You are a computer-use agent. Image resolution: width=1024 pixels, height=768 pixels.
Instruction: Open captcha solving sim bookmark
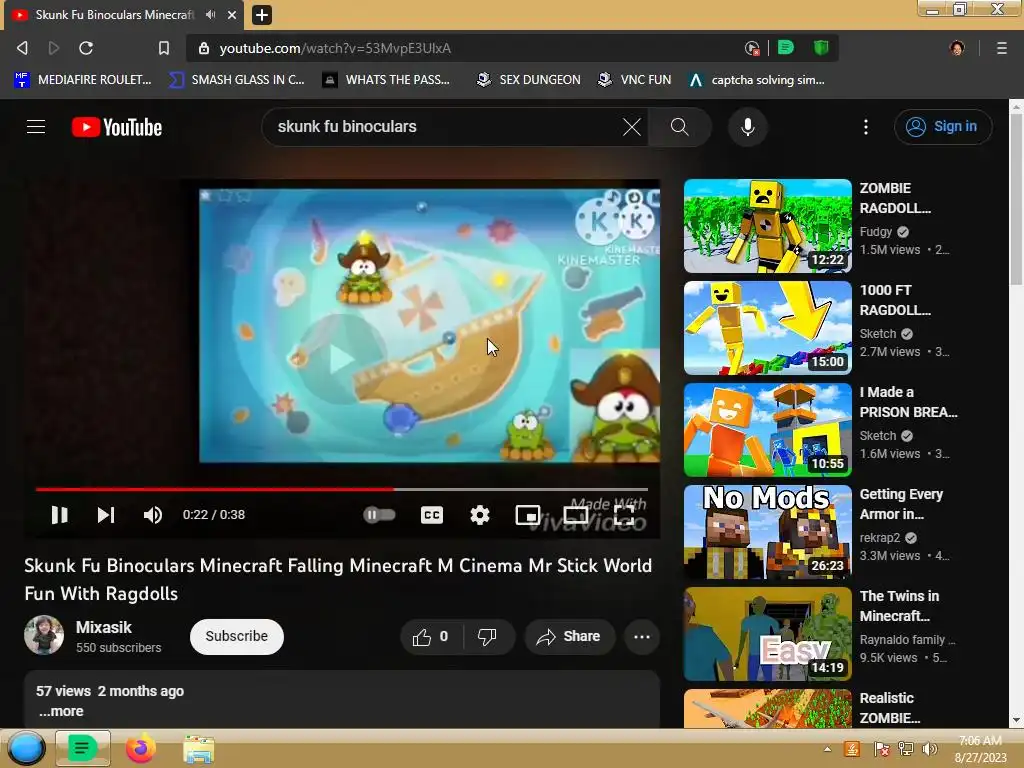(x=758, y=80)
